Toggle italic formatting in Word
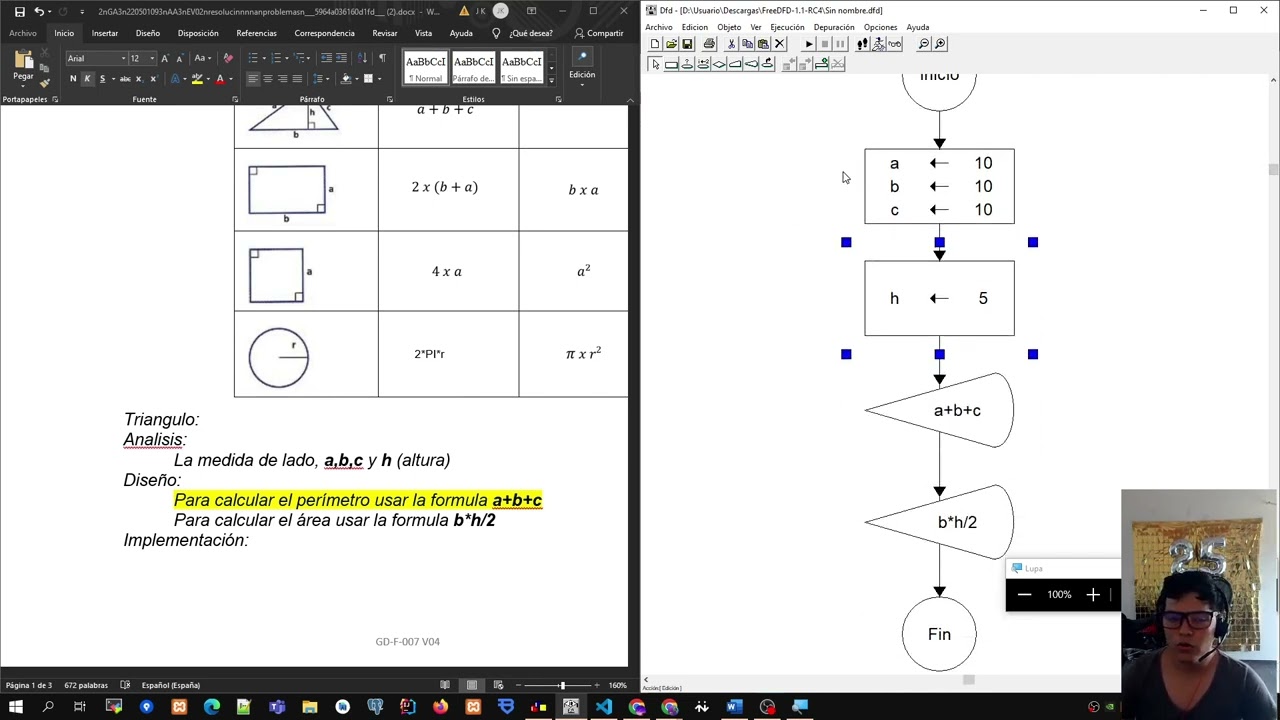This screenshot has height=720, width=1280. pyautogui.click(x=87, y=79)
